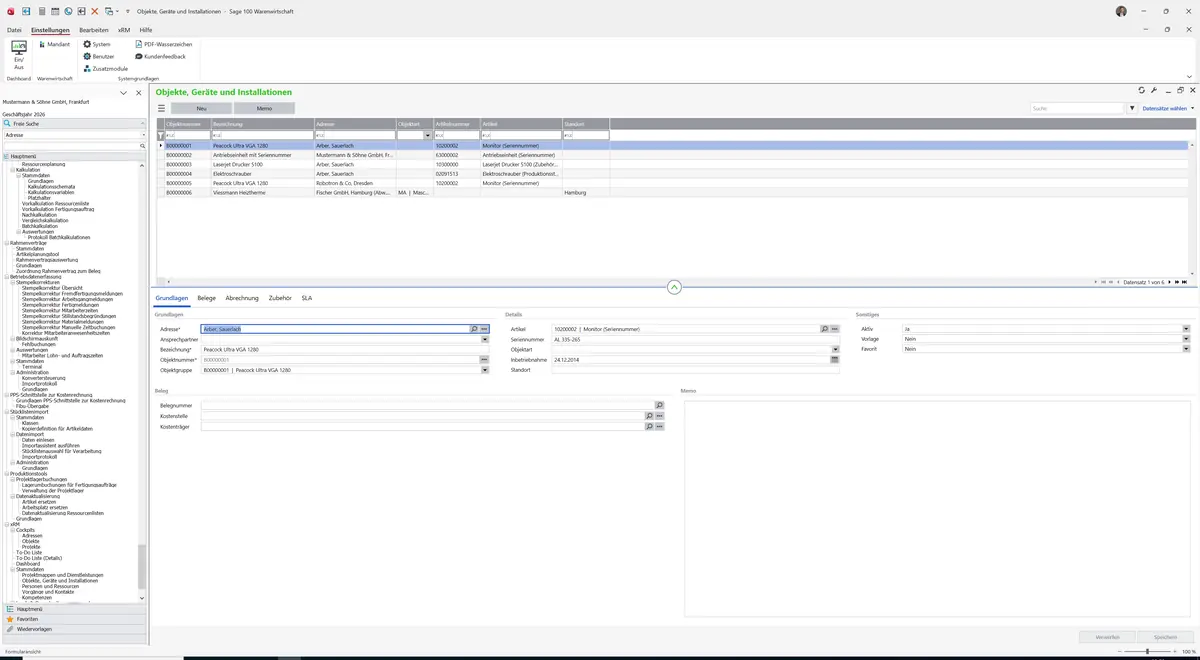Open the Ansprechpartner dropdown

[484, 339]
